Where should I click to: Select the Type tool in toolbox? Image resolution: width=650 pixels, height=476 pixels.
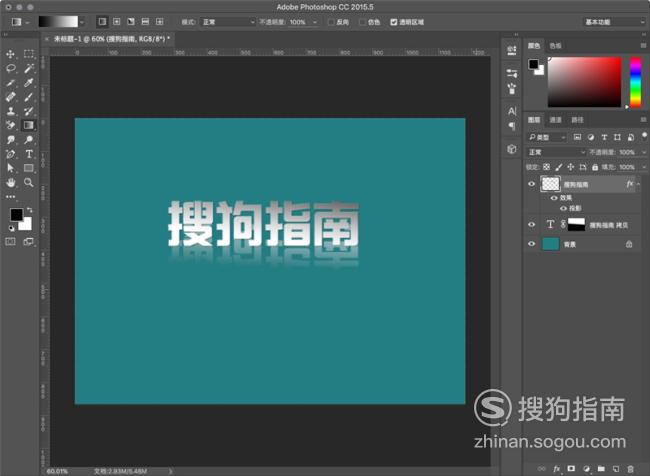[x=29, y=154]
